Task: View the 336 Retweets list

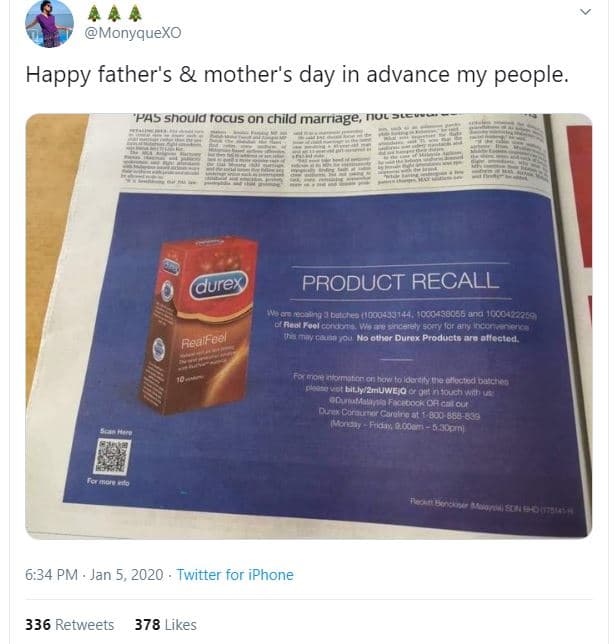Action: point(70,624)
